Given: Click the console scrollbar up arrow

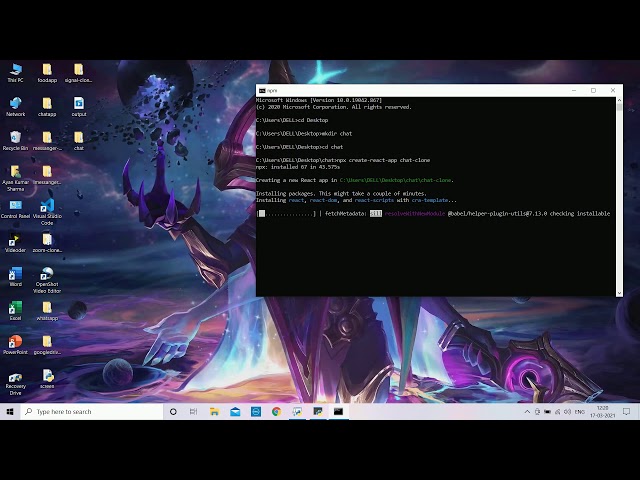Looking at the screenshot, I should [x=619, y=100].
